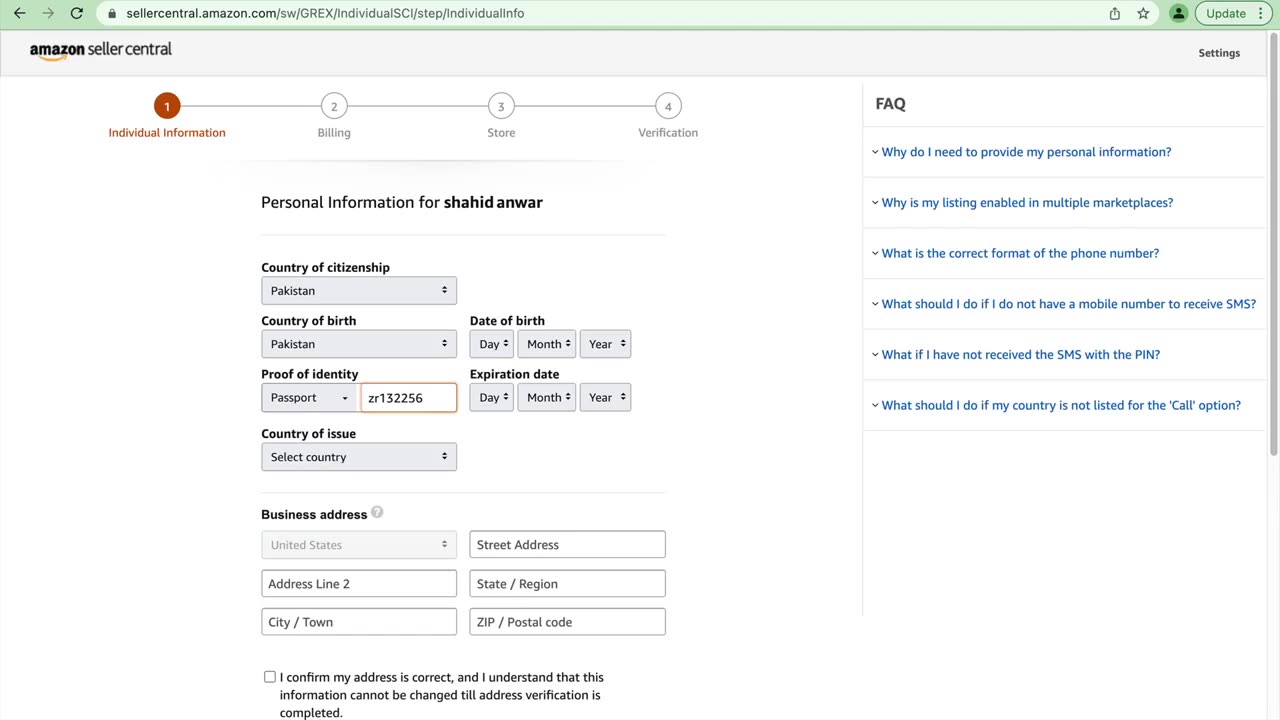Screen dimensions: 1280x720
Task: Click the Amazon Seller Central logo
Action: click(100, 50)
